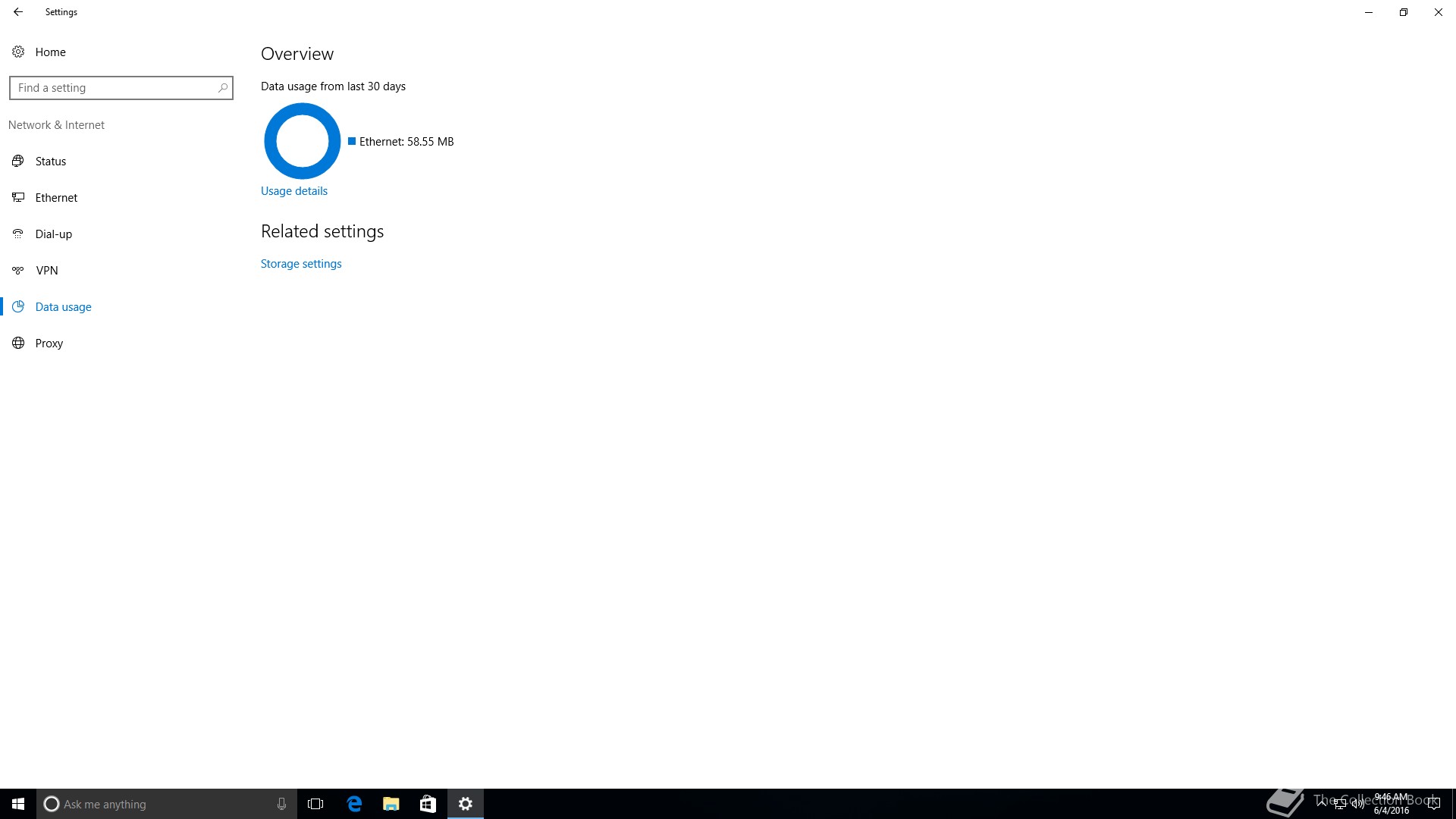Click the Cortana microphone icon
Screen dimensions: 1456x819
pyautogui.click(x=281, y=804)
